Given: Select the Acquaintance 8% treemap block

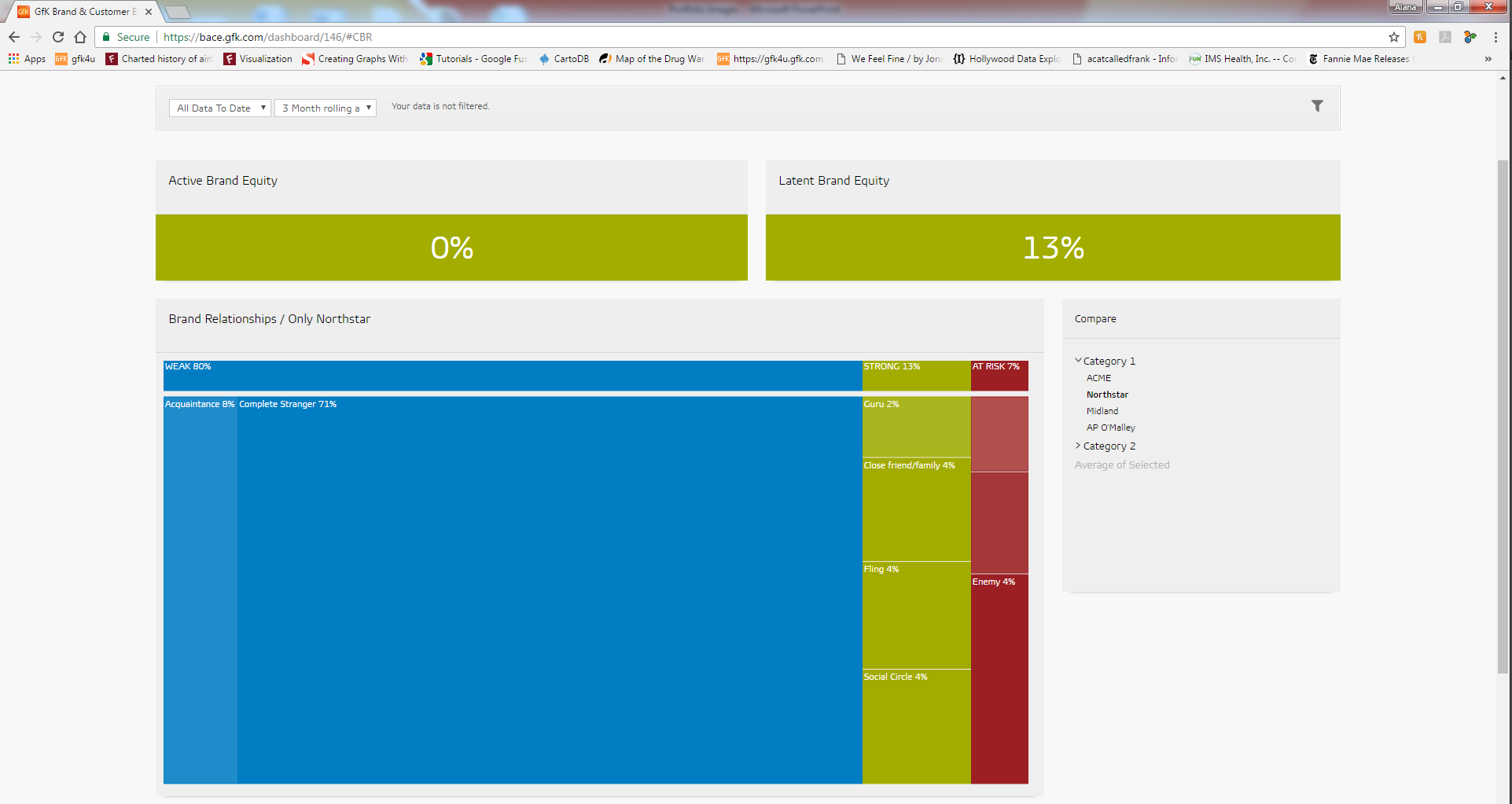Looking at the screenshot, I should tap(200, 589).
